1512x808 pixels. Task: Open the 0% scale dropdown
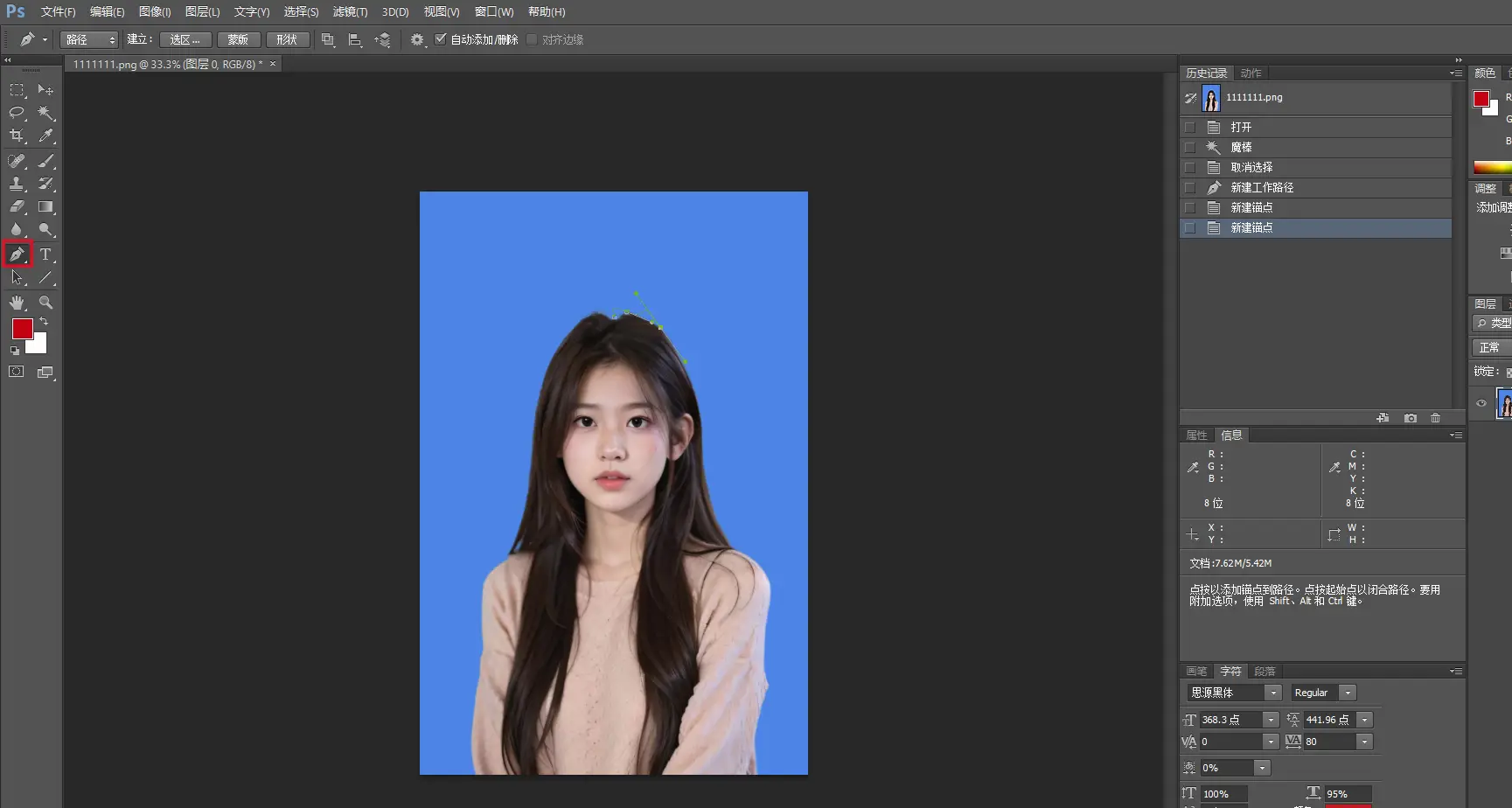(x=1261, y=768)
